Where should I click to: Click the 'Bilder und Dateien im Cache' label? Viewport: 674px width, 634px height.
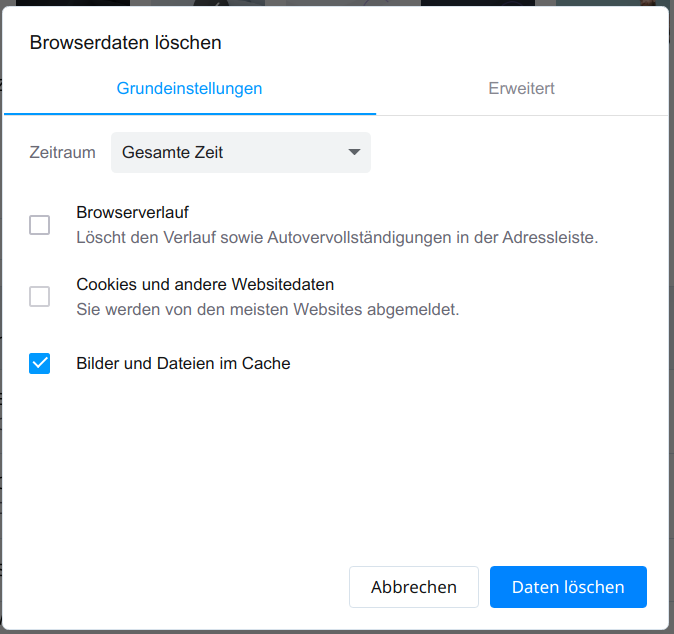click(x=183, y=364)
